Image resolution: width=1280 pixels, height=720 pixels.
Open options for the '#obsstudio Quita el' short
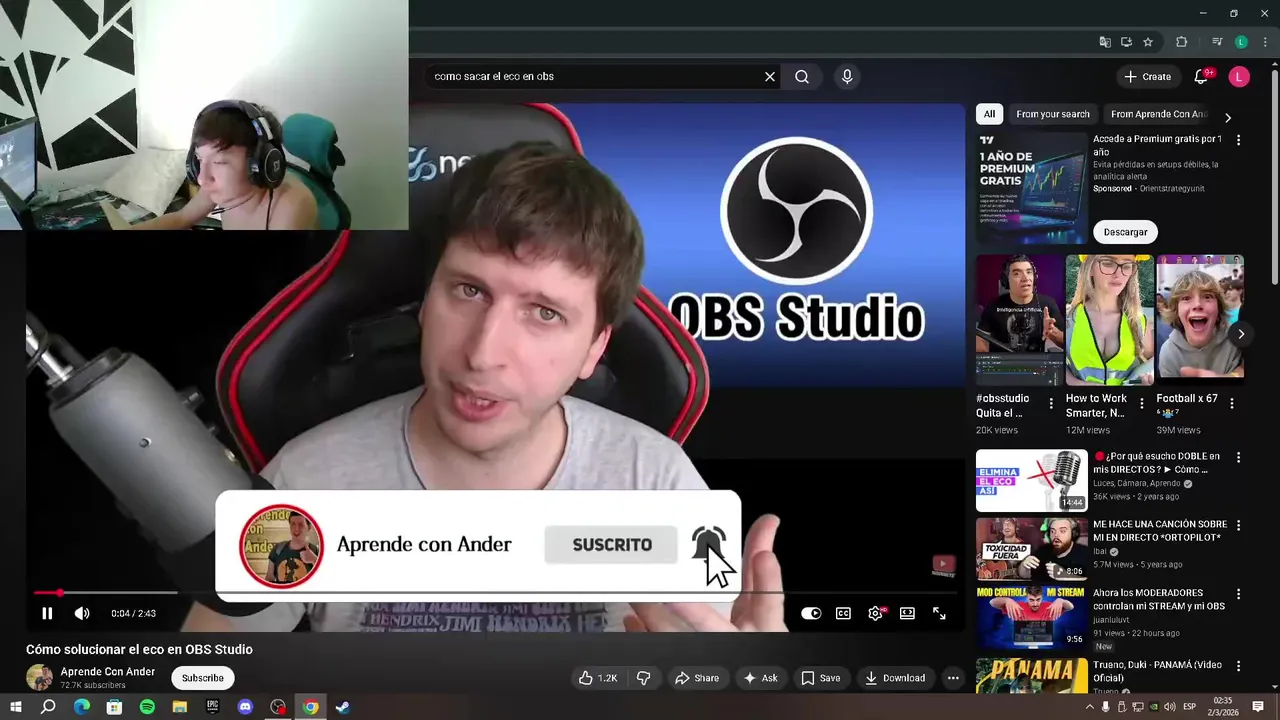tap(1051, 403)
